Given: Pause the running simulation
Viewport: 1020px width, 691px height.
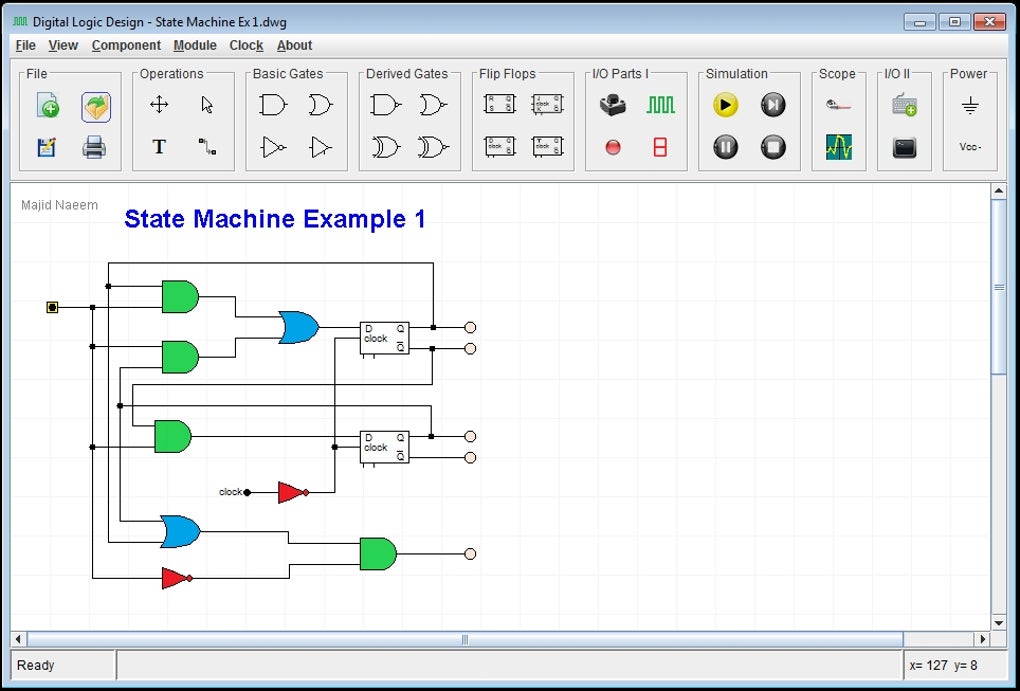Looking at the screenshot, I should pyautogui.click(x=724, y=147).
